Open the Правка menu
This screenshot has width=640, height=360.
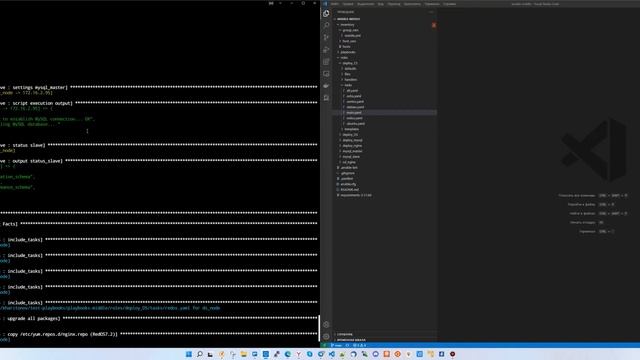[348, 4]
